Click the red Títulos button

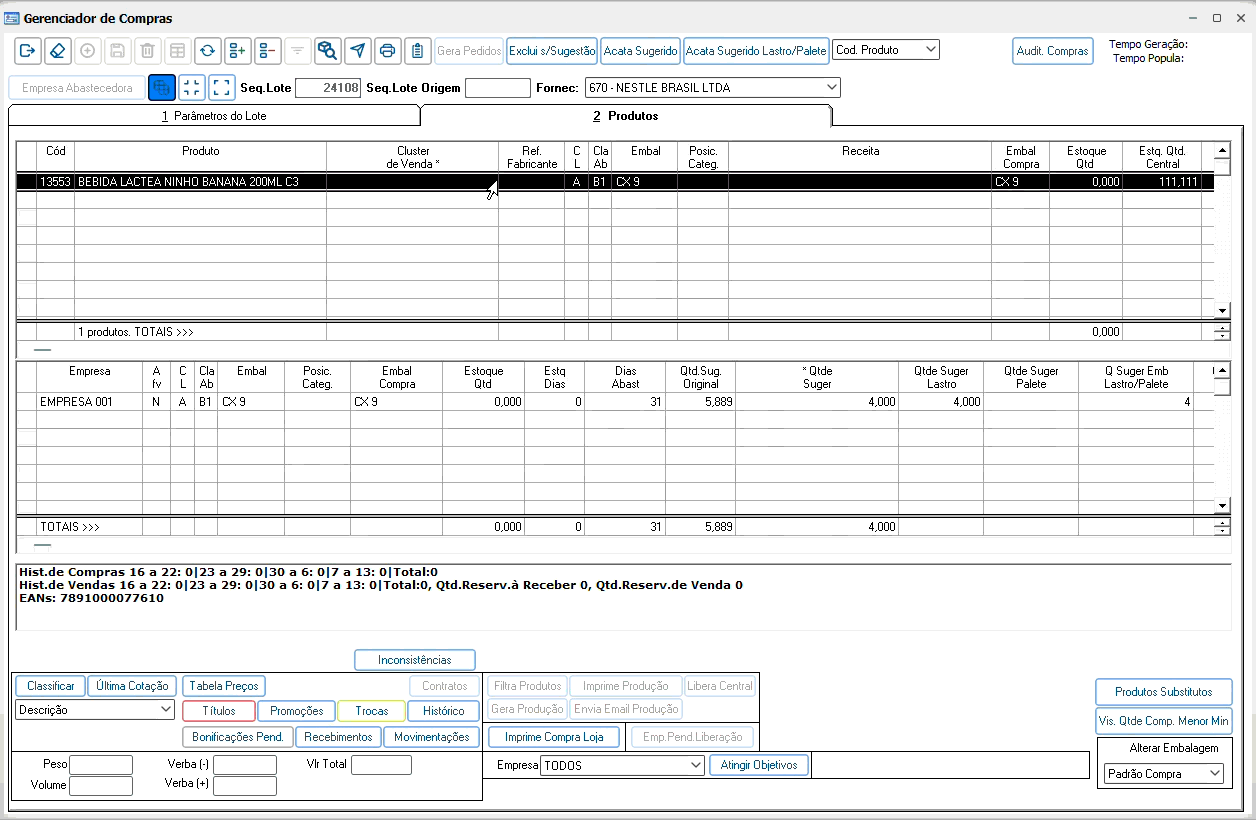[x=219, y=711]
